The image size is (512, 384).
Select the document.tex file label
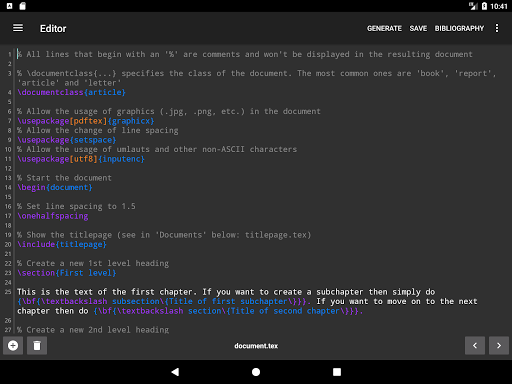pyautogui.click(x=256, y=346)
